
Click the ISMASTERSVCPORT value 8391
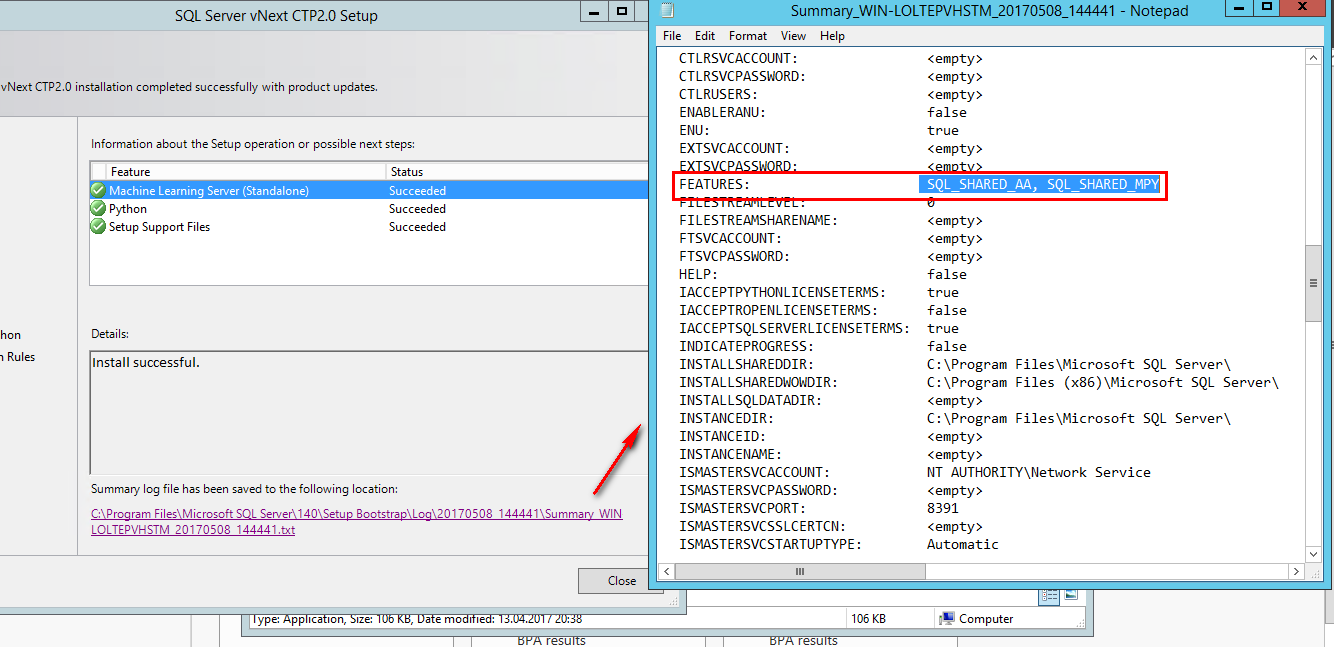click(x=943, y=508)
